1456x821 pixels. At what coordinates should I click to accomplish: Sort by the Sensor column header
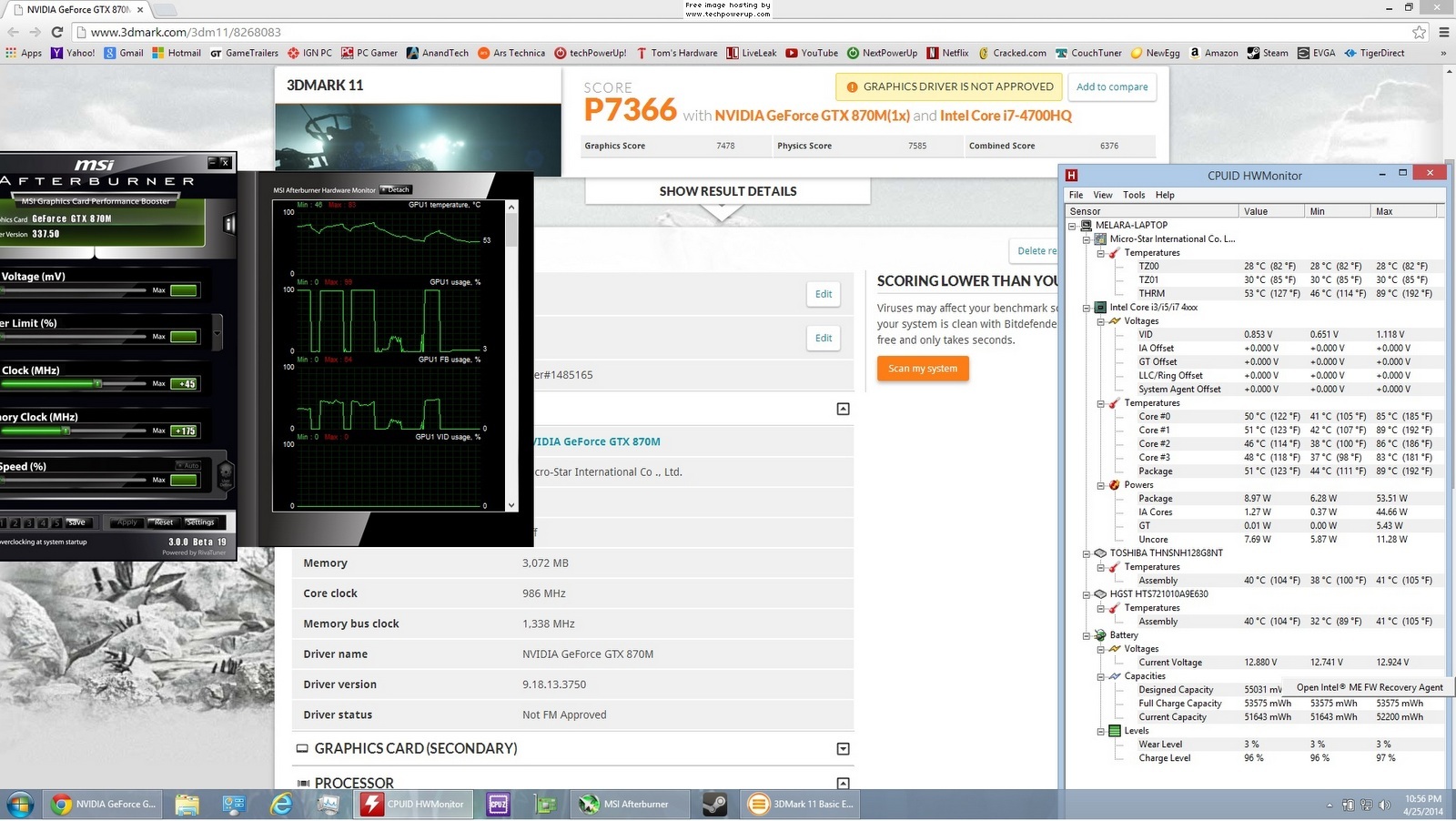1152,211
